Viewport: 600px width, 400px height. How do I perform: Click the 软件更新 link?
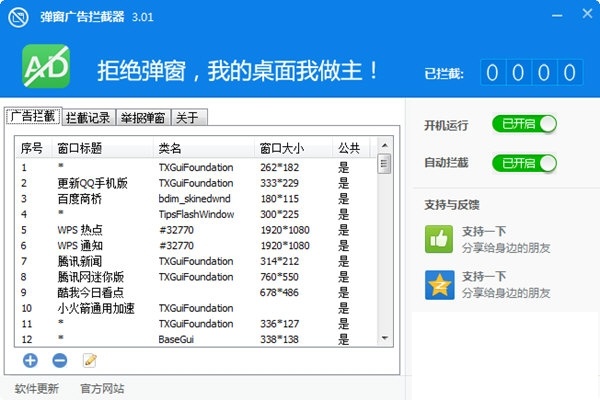click(37, 389)
